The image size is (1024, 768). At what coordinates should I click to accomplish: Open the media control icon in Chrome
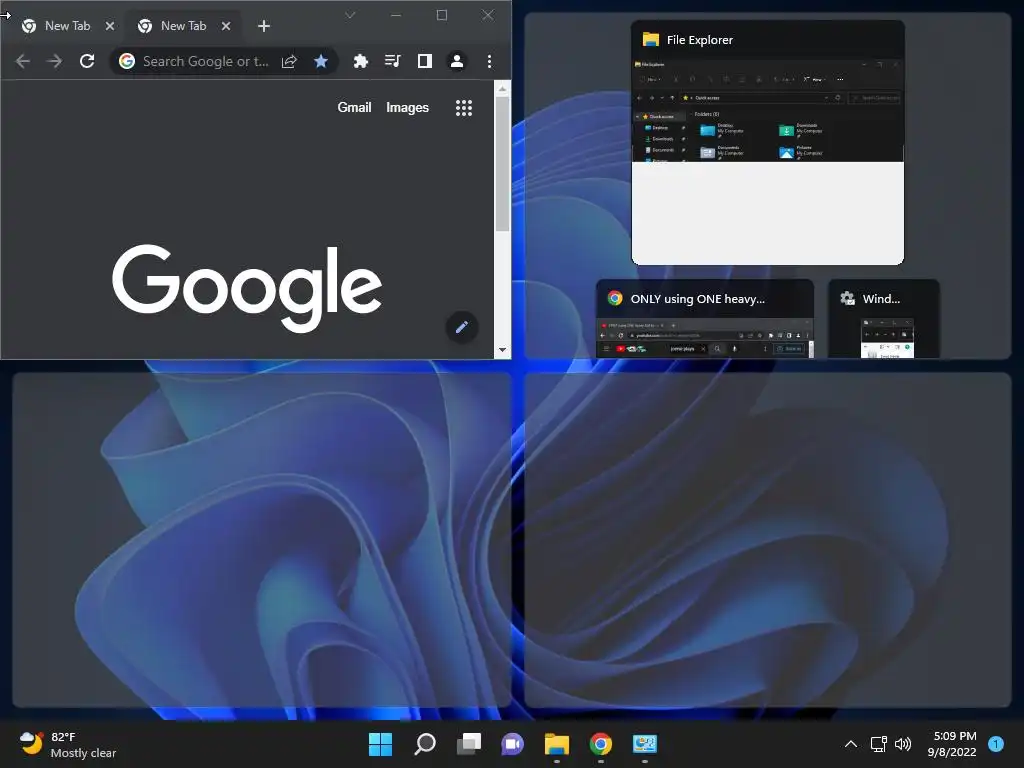click(392, 61)
